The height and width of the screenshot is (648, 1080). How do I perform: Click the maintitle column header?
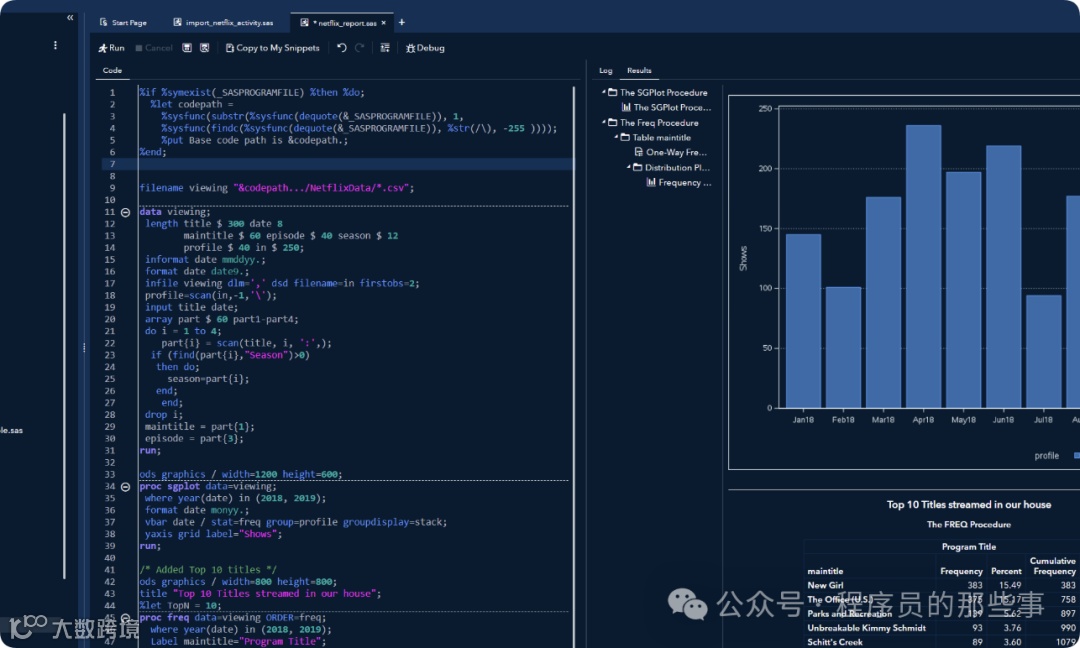coord(825,571)
